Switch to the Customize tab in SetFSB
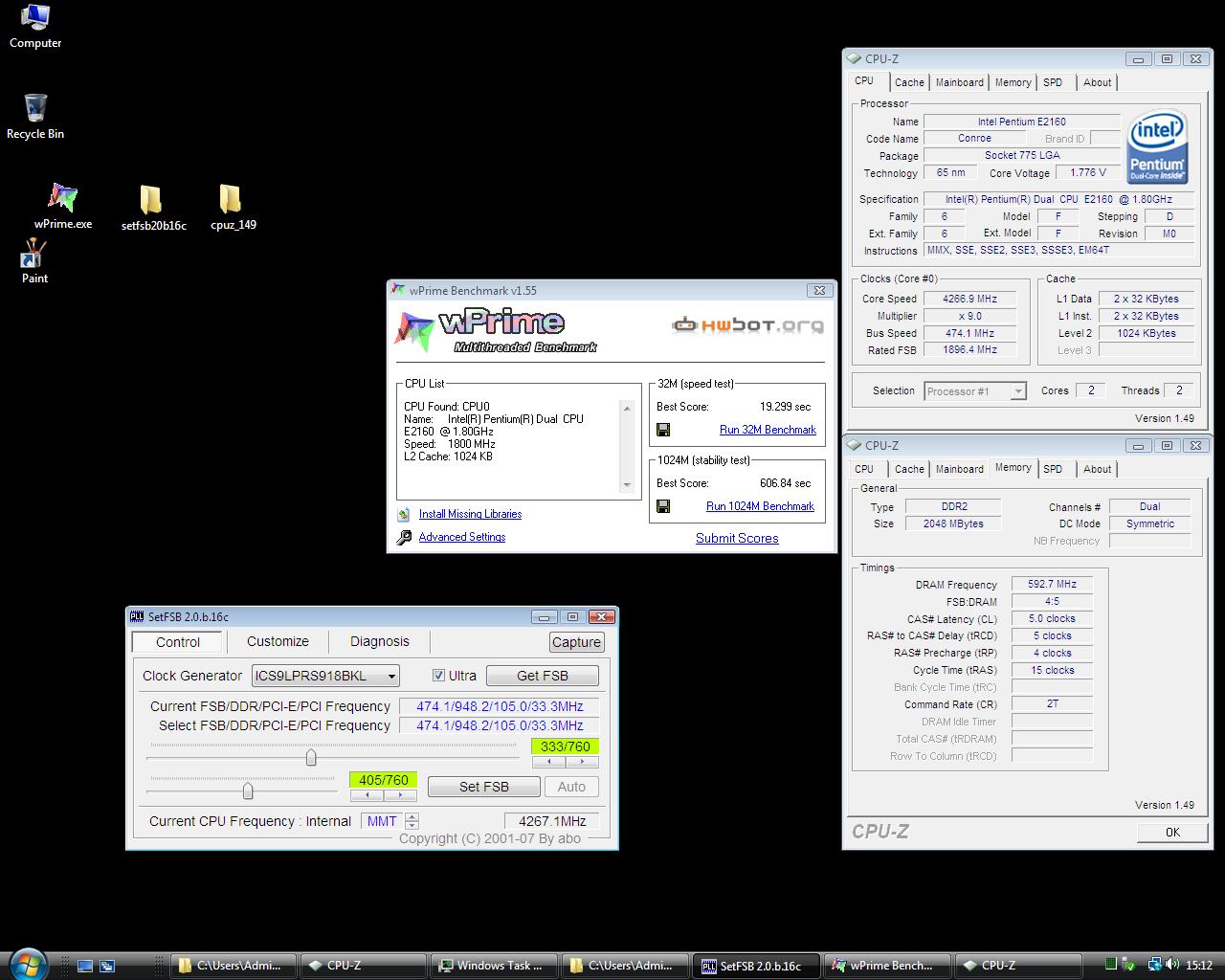 278,641
